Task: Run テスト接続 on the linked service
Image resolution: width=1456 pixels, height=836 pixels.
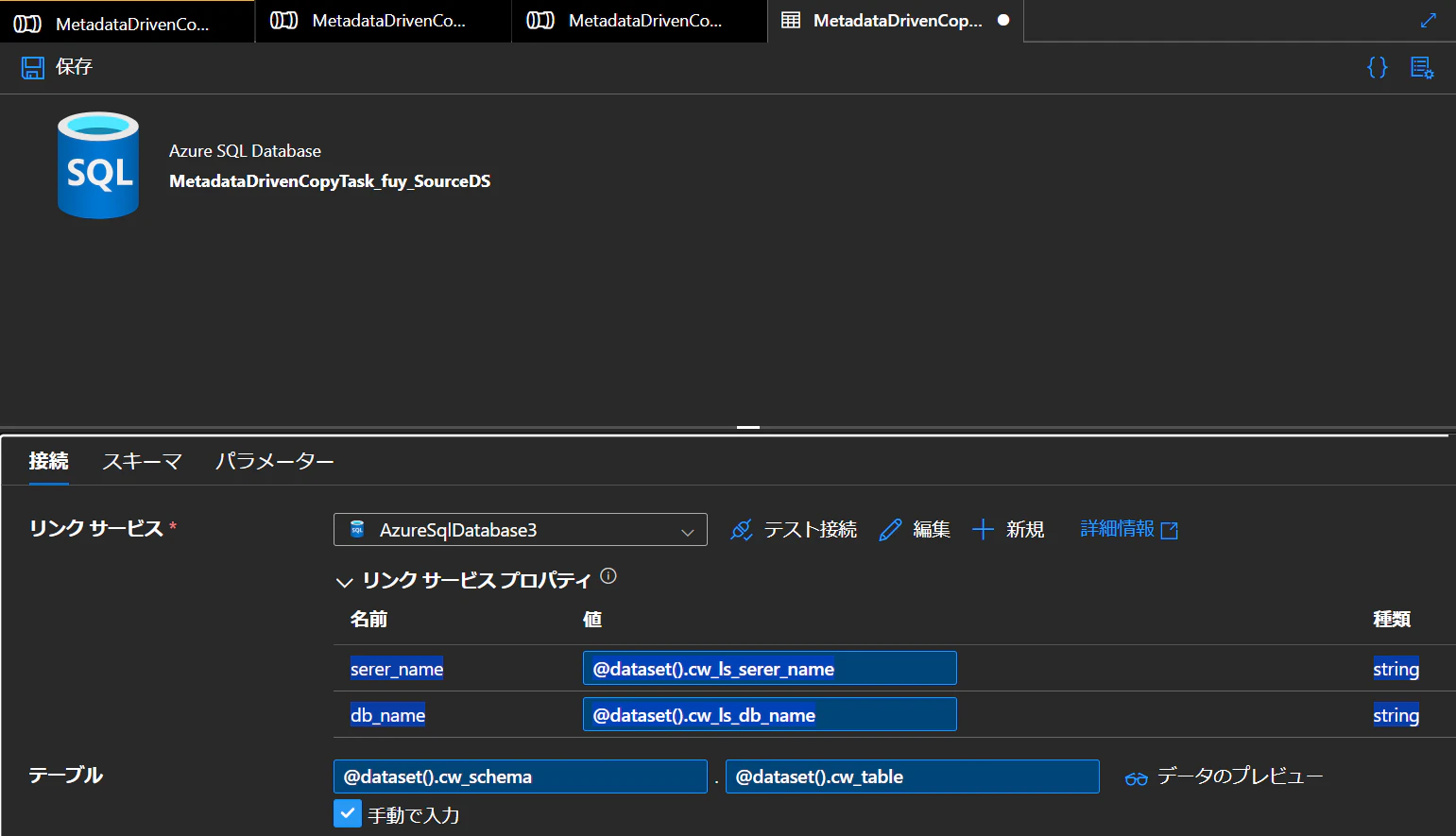Action: [794, 530]
